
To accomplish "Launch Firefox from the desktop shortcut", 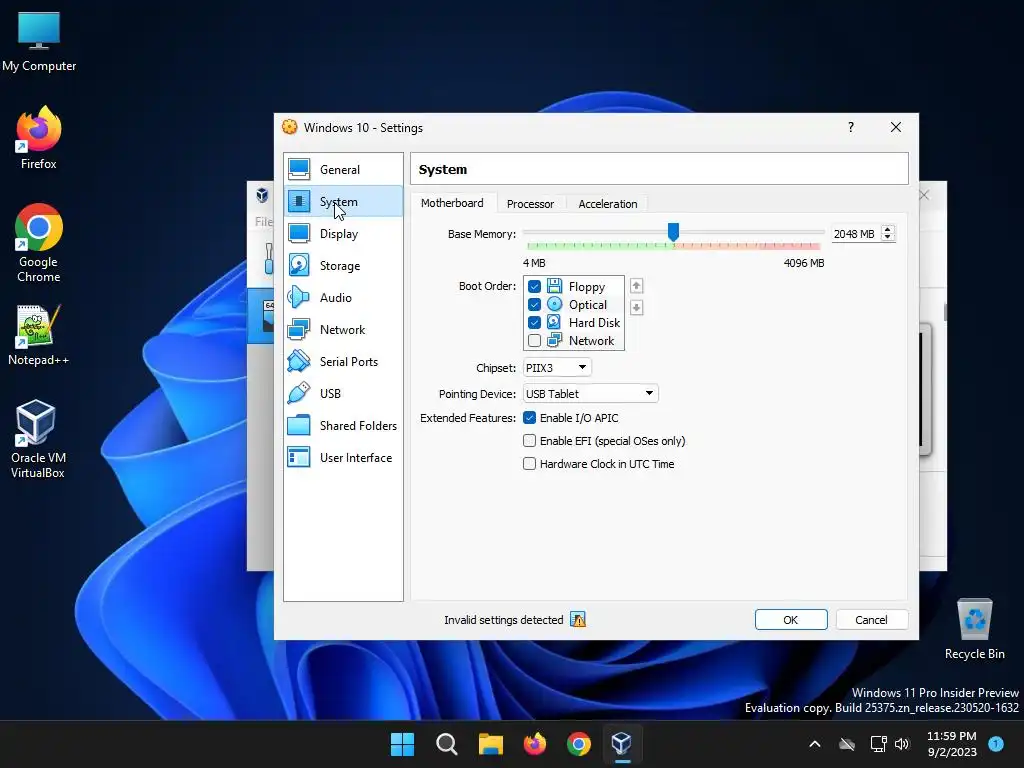I will tap(39, 138).
